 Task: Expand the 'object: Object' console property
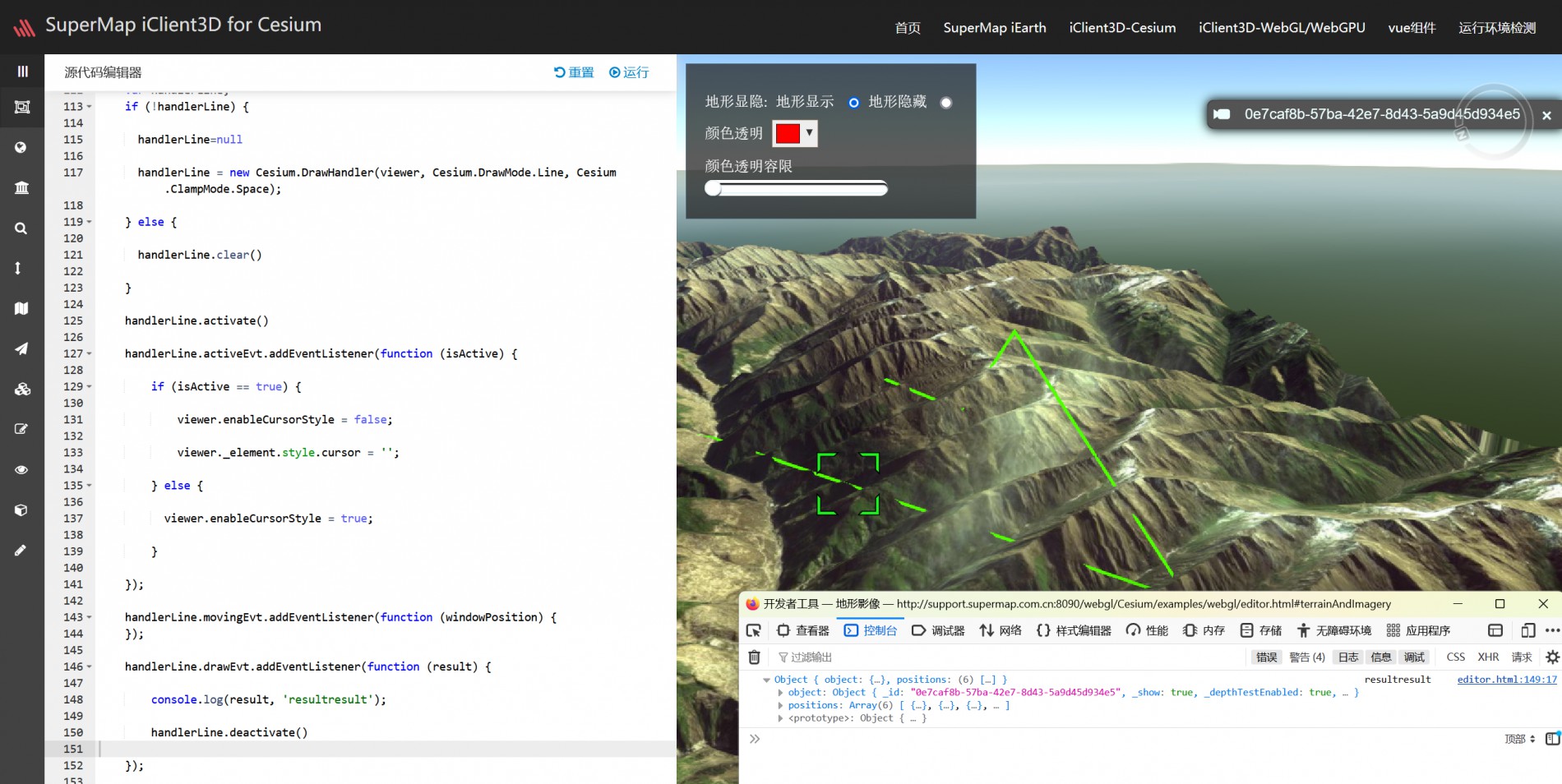(780, 692)
